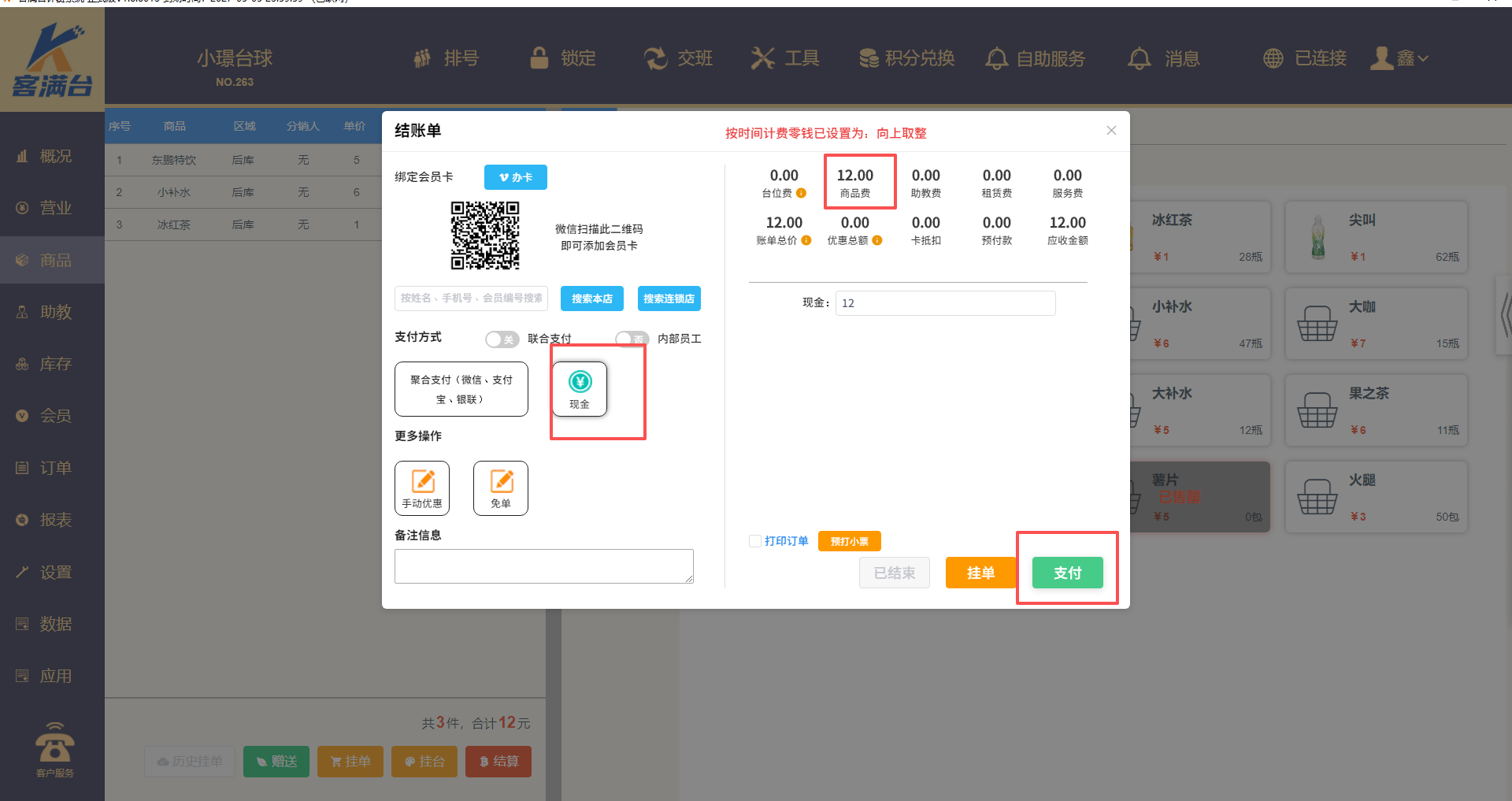Image resolution: width=1512 pixels, height=801 pixels.
Task: Click the member QR code image
Action: (484, 235)
